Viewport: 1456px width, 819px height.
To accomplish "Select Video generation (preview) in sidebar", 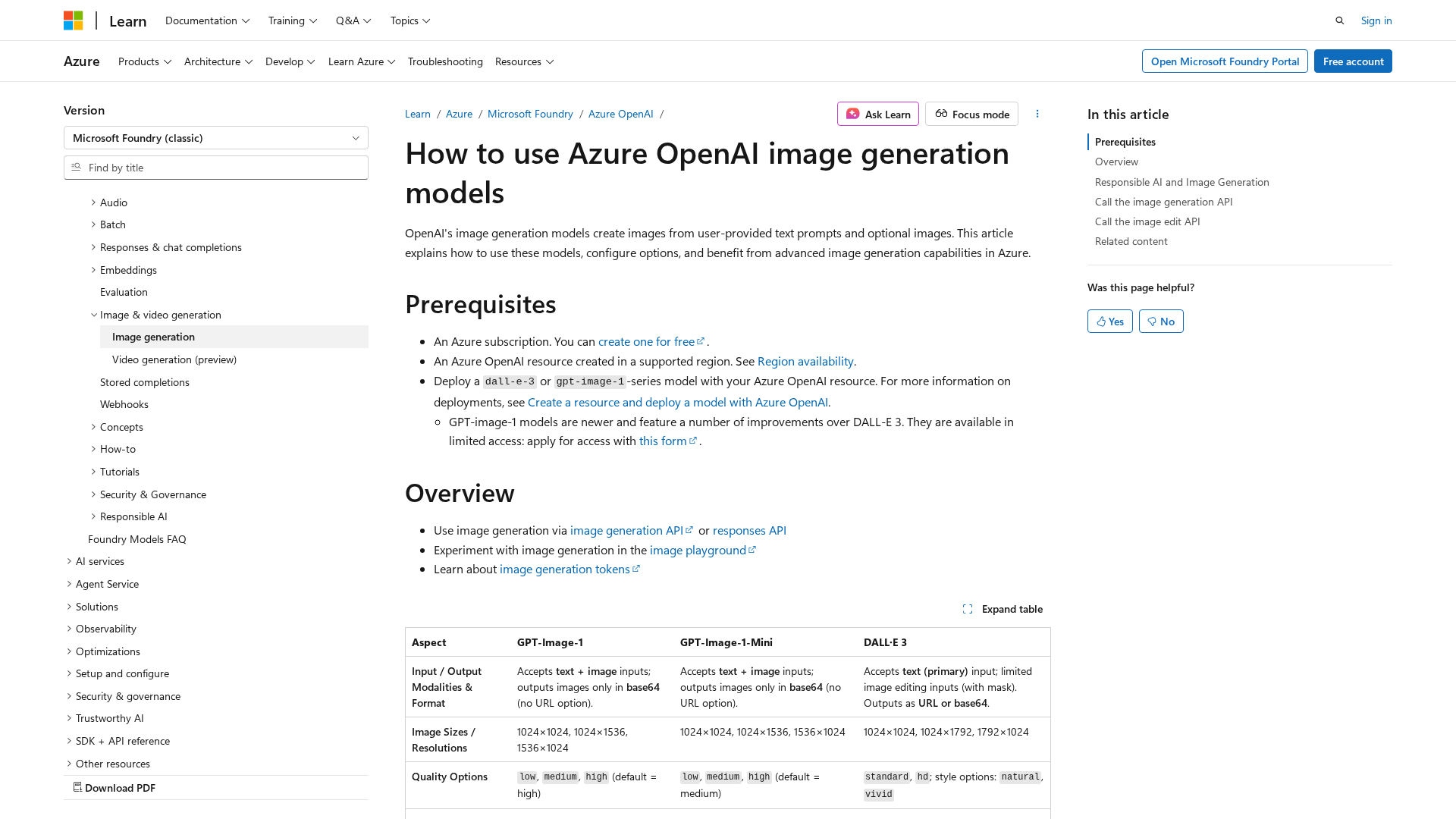I will (x=174, y=359).
